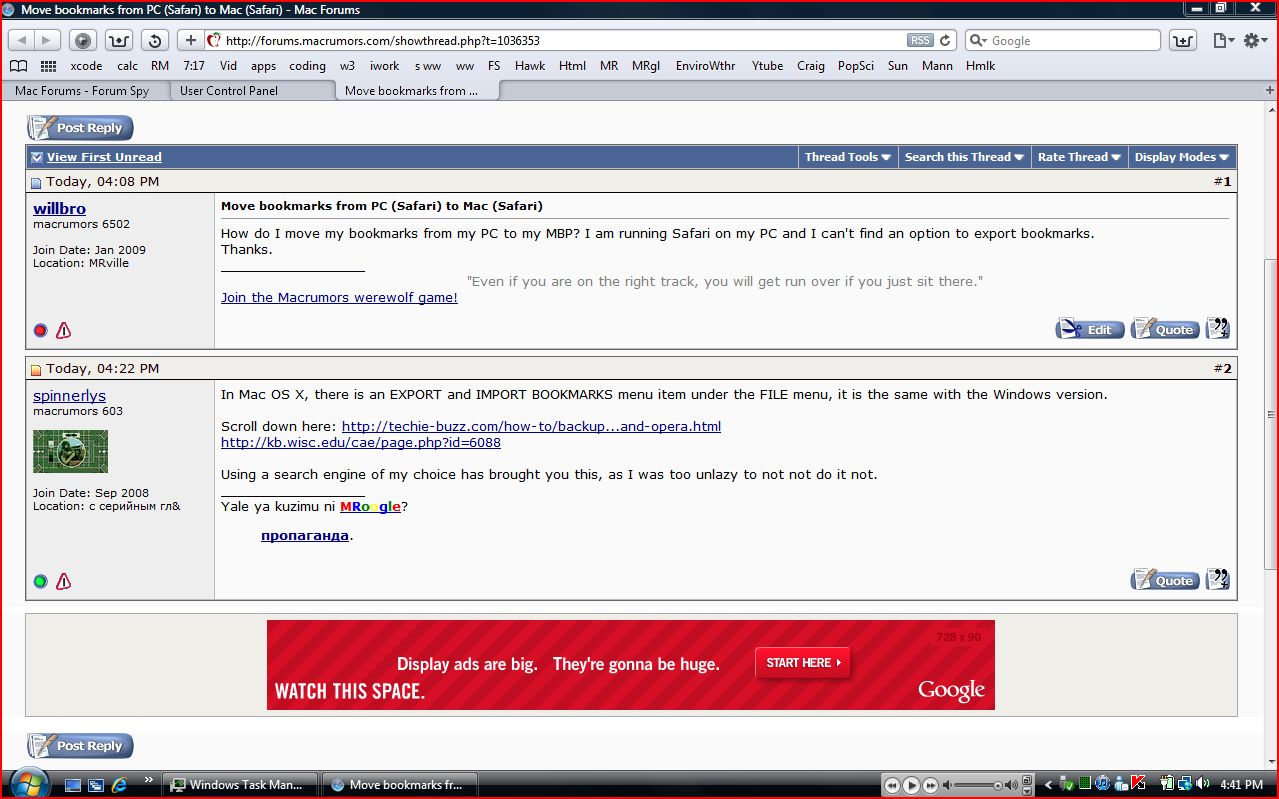Click spinnerlys green online status icon

click(40, 581)
